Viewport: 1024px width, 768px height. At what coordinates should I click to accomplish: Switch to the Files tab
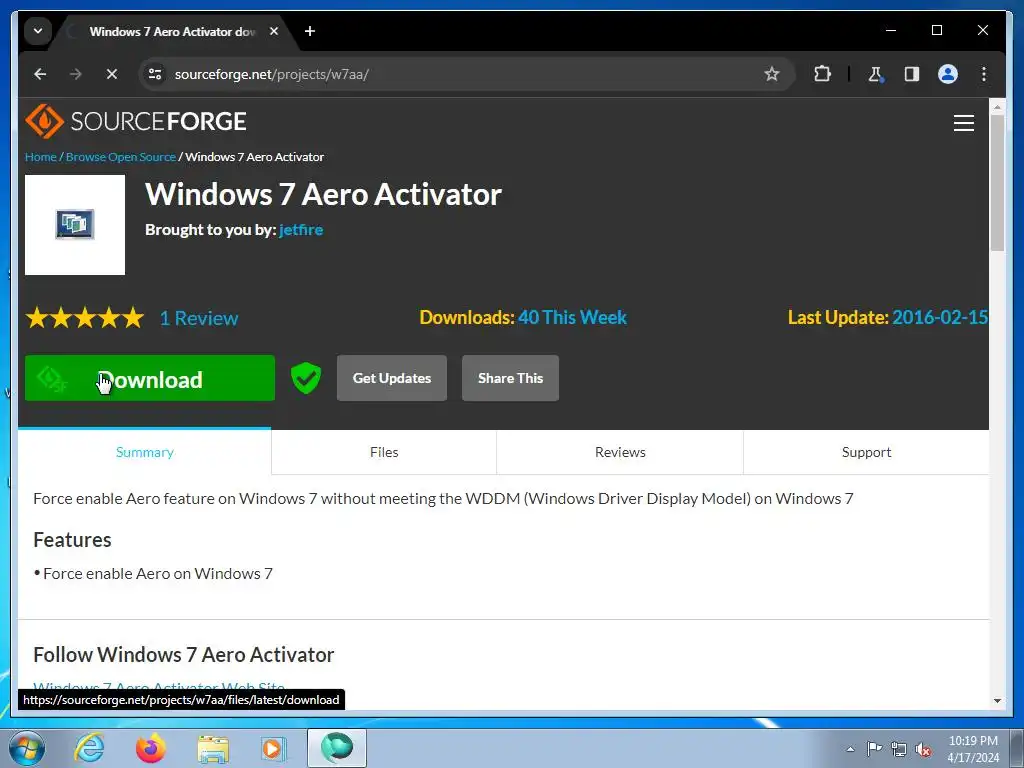pyautogui.click(x=384, y=452)
